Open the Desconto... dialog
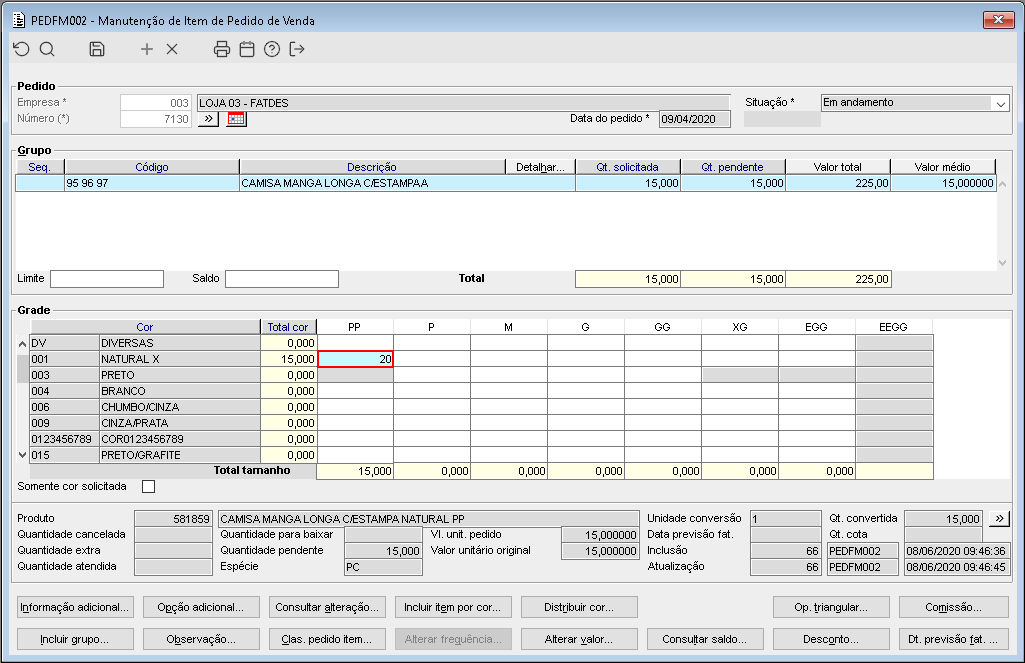Viewport: 1025px width, 663px height. [x=832, y=639]
